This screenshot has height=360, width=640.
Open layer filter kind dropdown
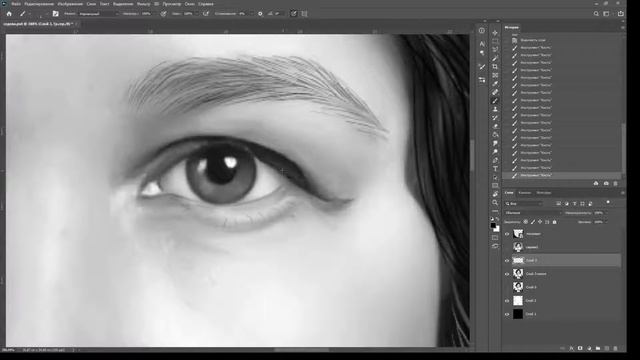coord(524,203)
